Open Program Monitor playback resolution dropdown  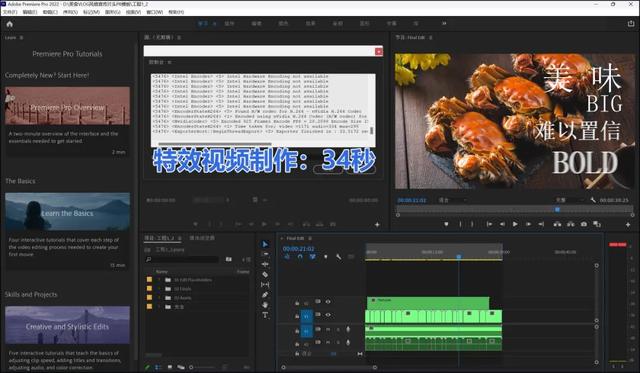click(570, 200)
